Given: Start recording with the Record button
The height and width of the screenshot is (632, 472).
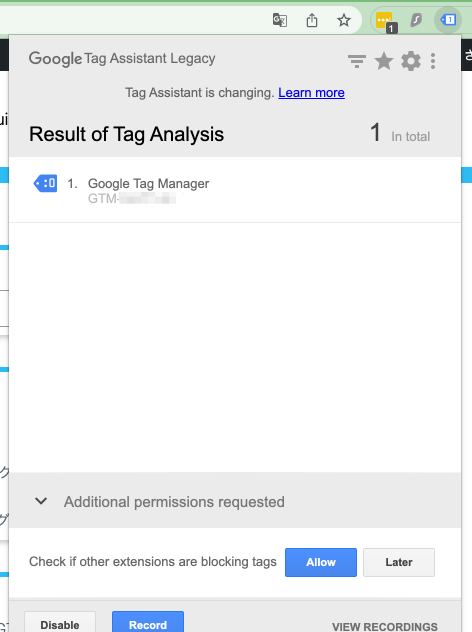Looking at the screenshot, I should (x=148, y=623).
